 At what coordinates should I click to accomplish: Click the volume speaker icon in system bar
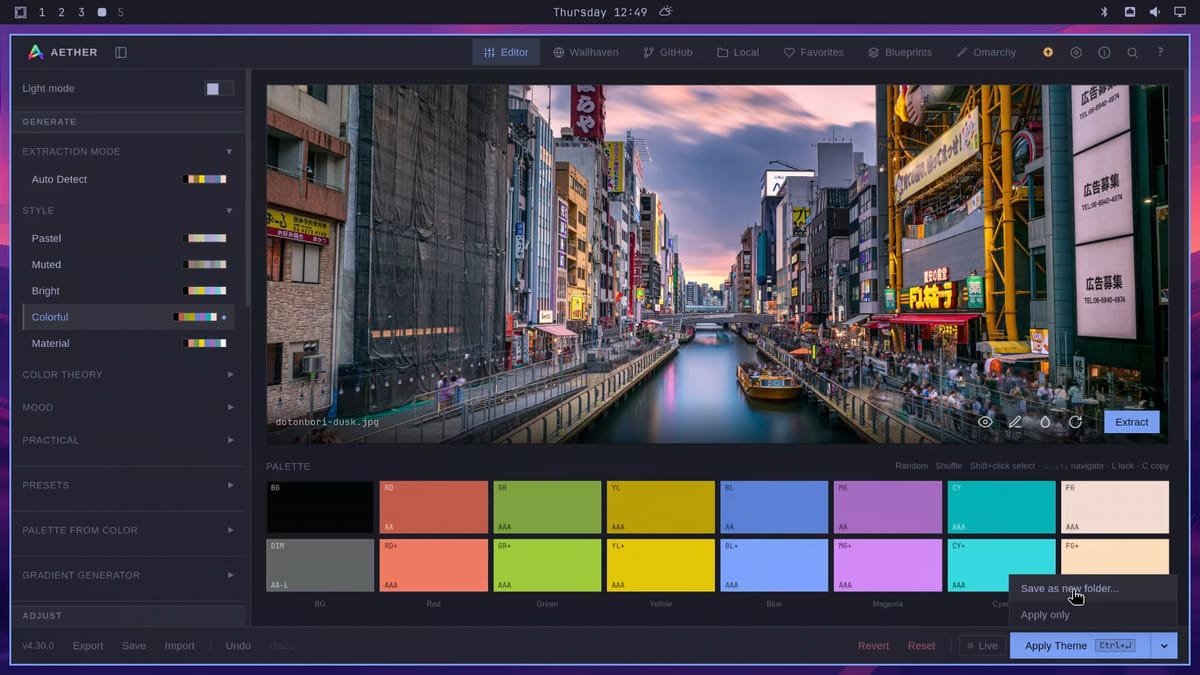(x=1155, y=12)
